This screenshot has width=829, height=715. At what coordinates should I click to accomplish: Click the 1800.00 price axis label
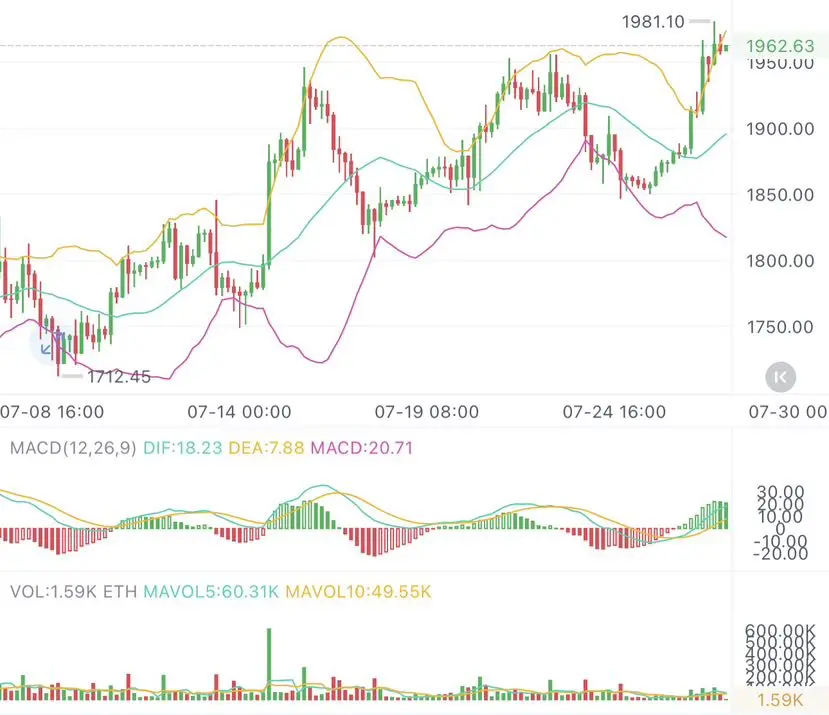(x=780, y=261)
